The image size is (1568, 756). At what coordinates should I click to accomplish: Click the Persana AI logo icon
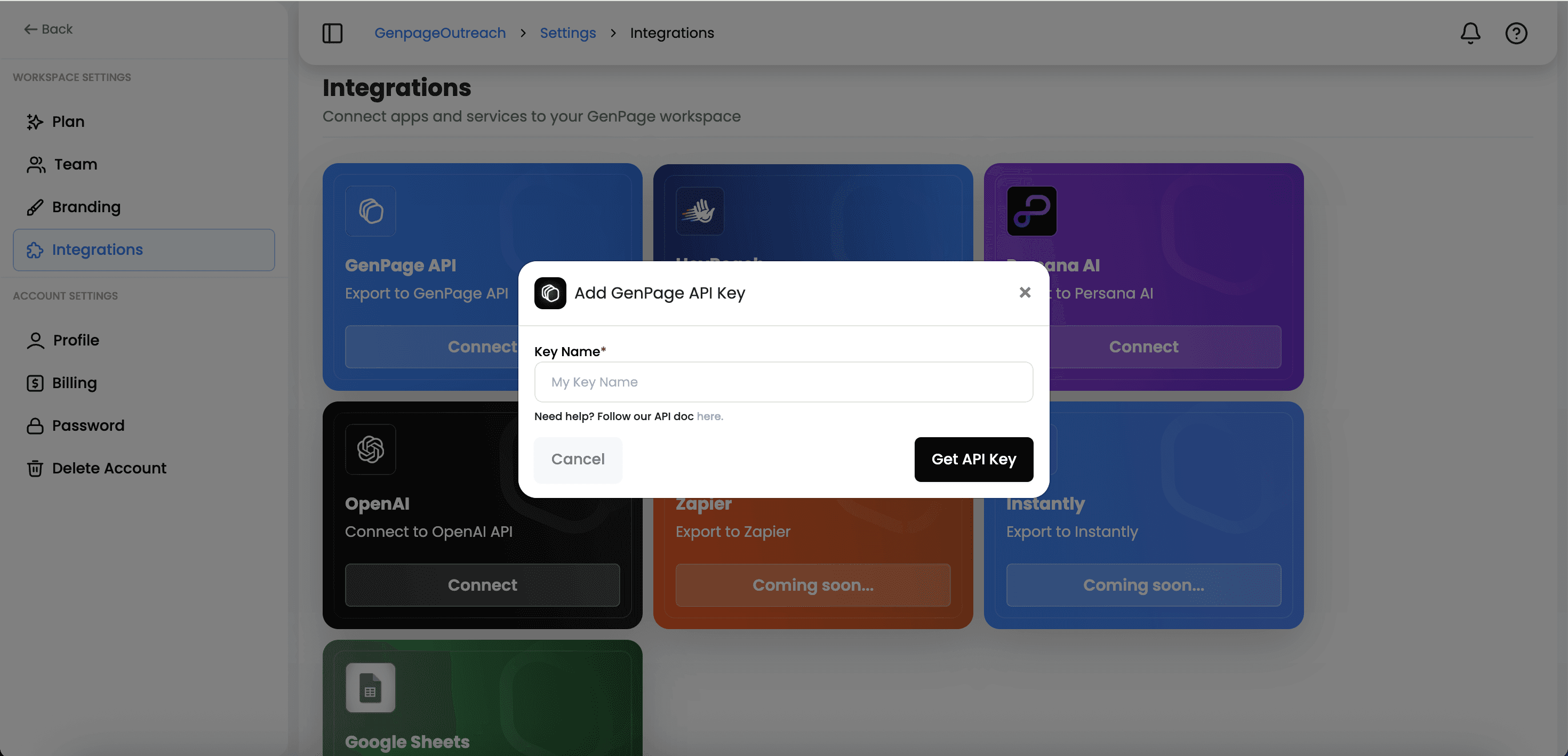tap(1032, 211)
